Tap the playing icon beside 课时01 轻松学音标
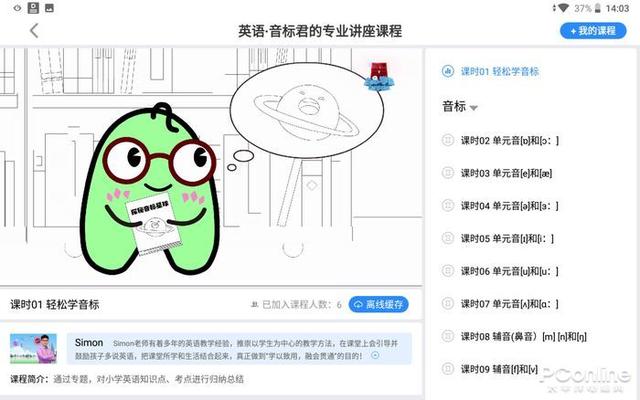The height and width of the screenshot is (400, 640). point(448,71)
